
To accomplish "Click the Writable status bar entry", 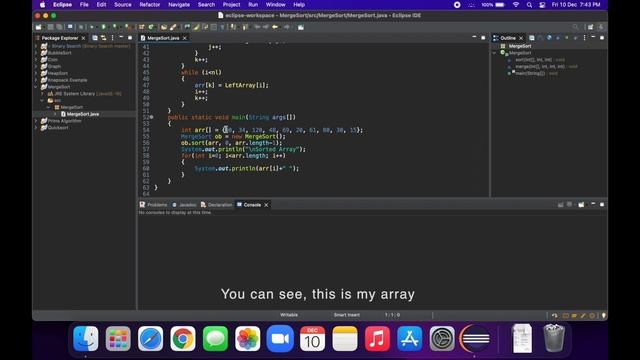I will point(289,315).
